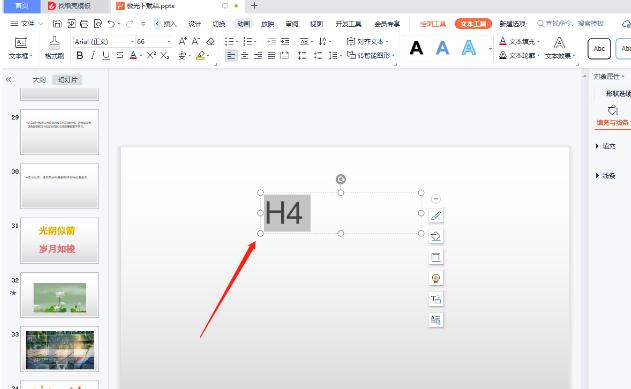This screenshot has height=389, width=631.
Task: Click the bottom icon of the floating toolbar
Action: (436, 320)
